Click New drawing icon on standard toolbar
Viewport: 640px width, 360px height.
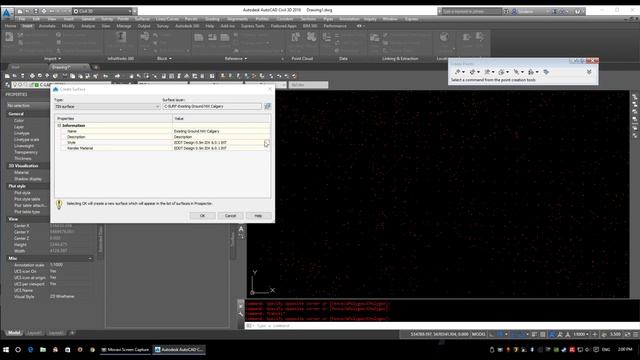point(7,76)
